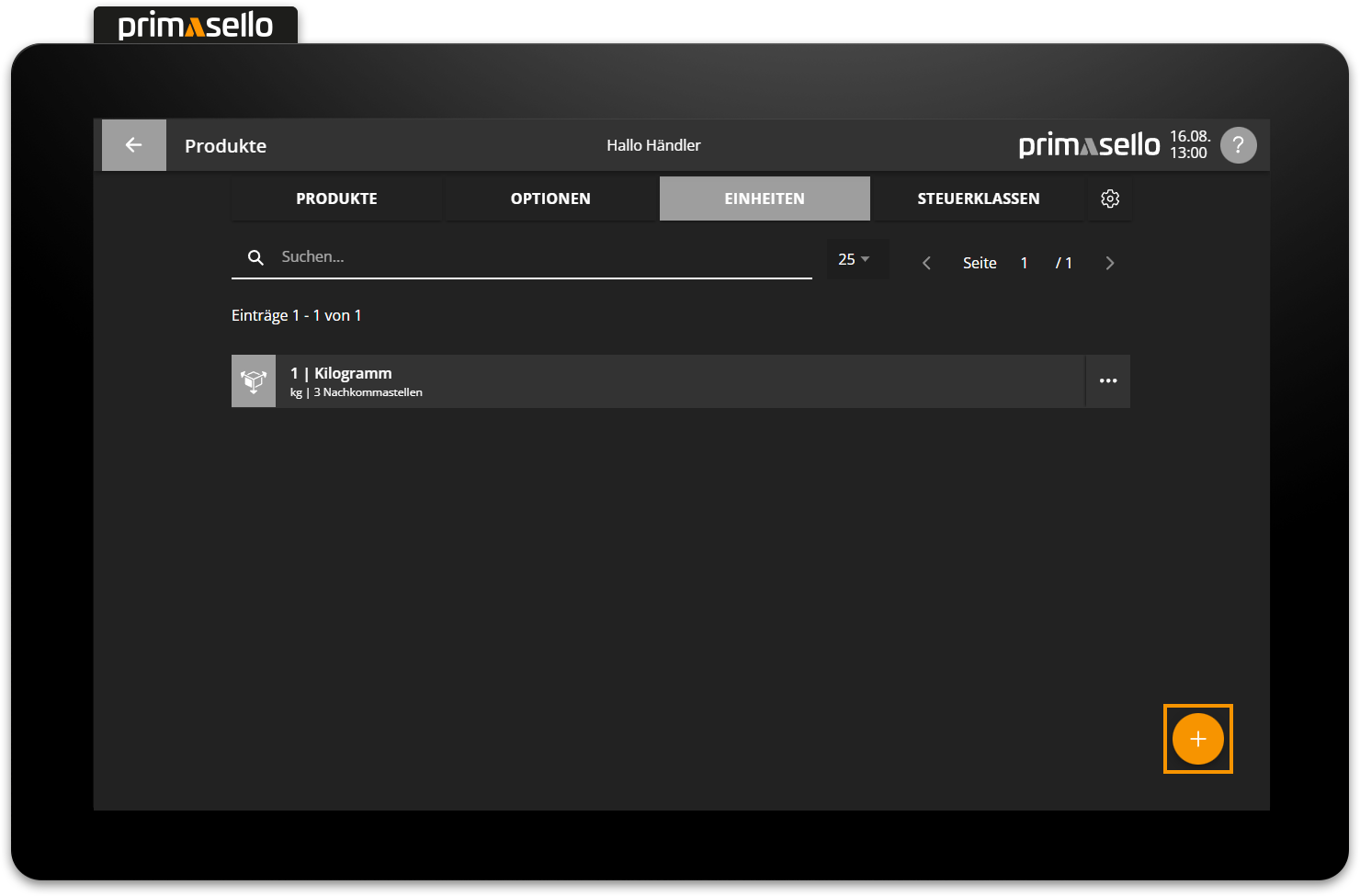Add a new unit with the plus button
Screen dimensions: 1360x896
tap(1197, 739)
